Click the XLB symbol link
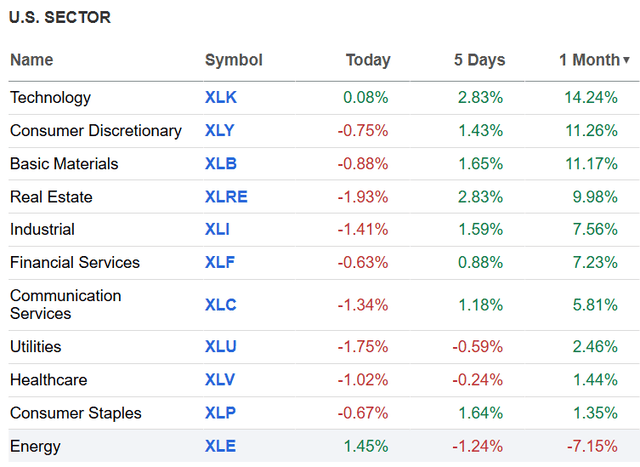 pyautogui.click(x=220, y=164)
